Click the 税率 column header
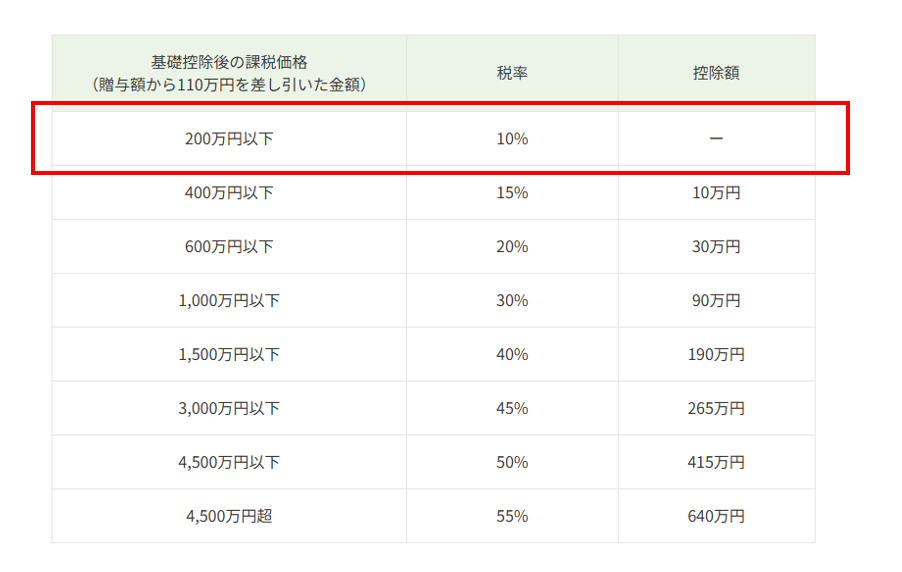The image size is (902, 572). coord(512,73)
